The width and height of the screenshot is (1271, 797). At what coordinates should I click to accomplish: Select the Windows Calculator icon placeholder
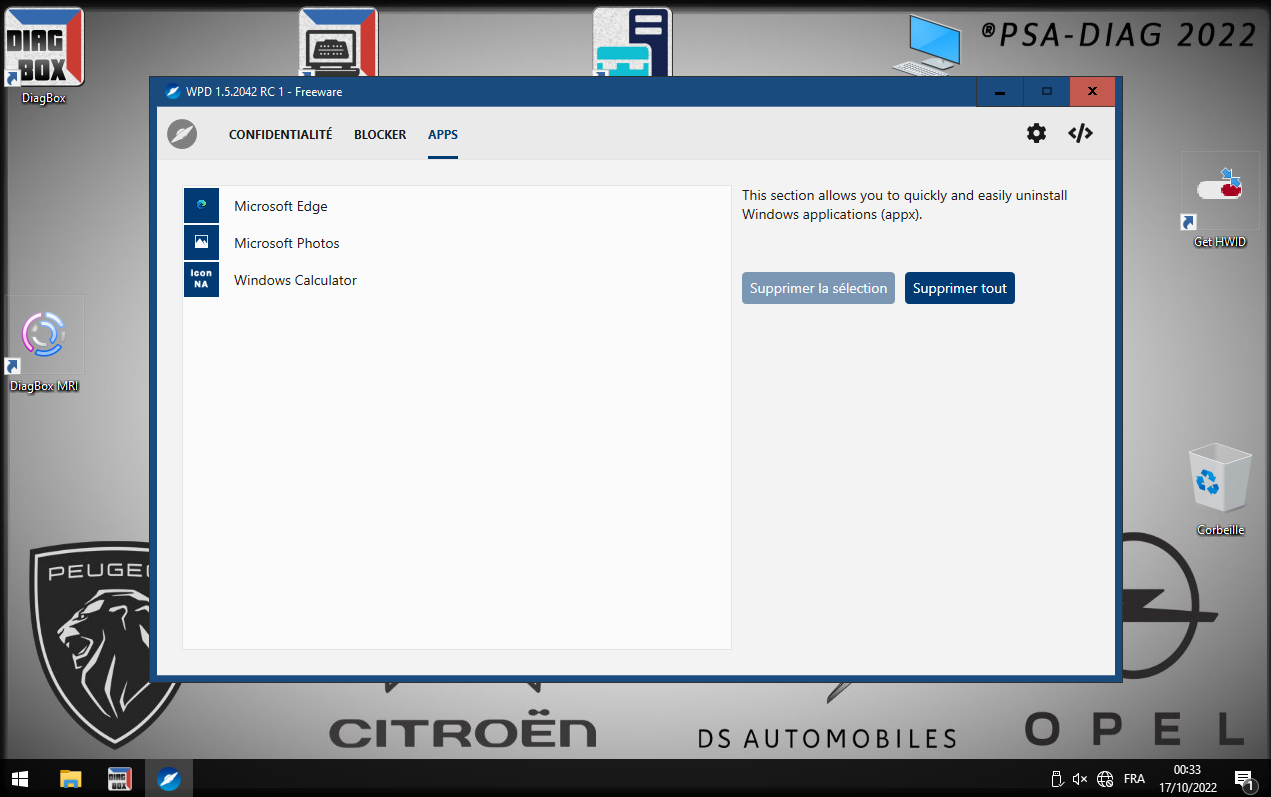tap(201, 279)
